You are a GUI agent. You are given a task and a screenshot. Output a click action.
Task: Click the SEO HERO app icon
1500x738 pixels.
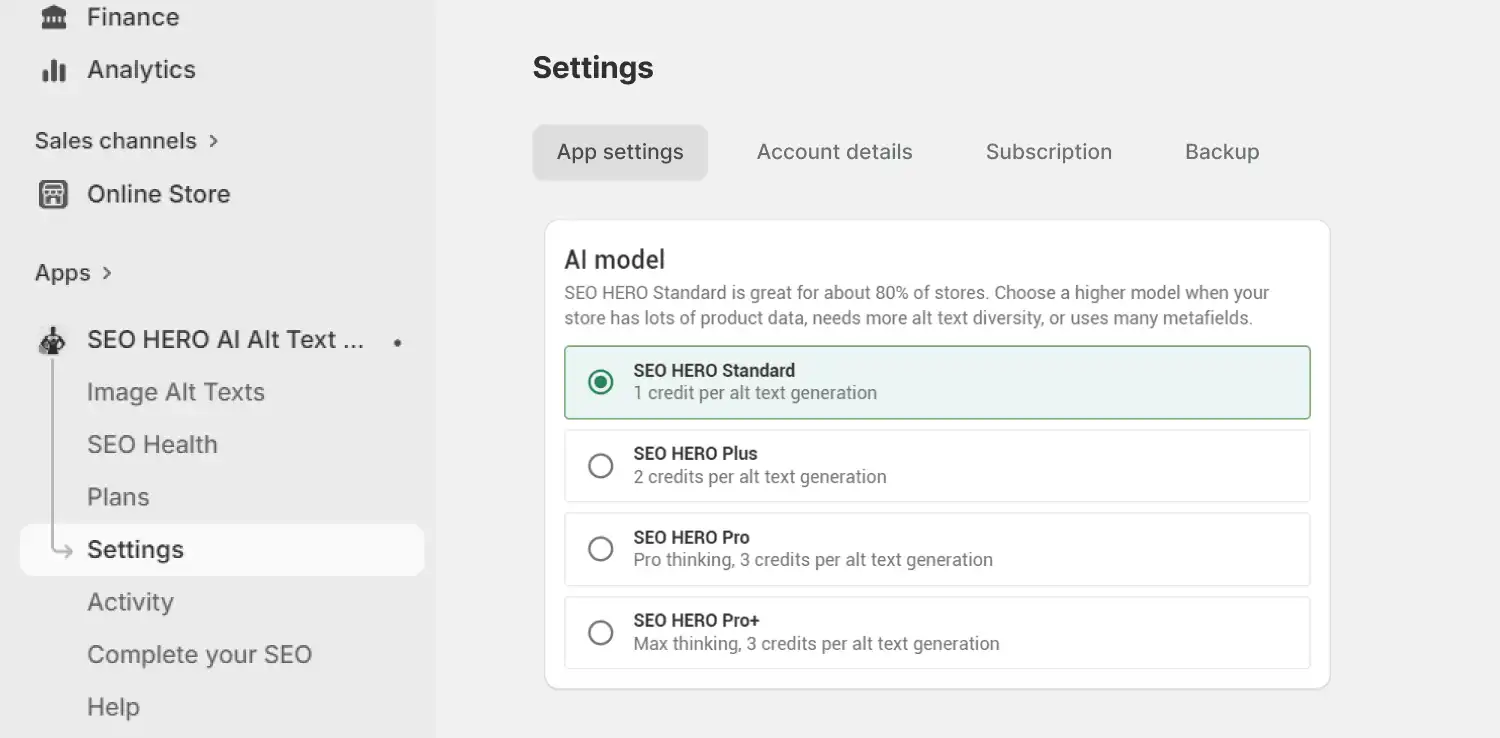point(52,341)
